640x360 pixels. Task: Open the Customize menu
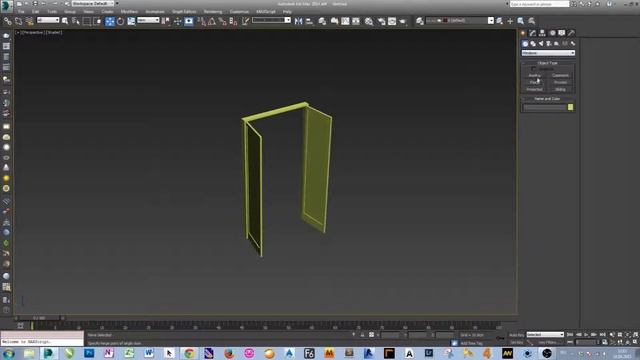coord(239,11)
